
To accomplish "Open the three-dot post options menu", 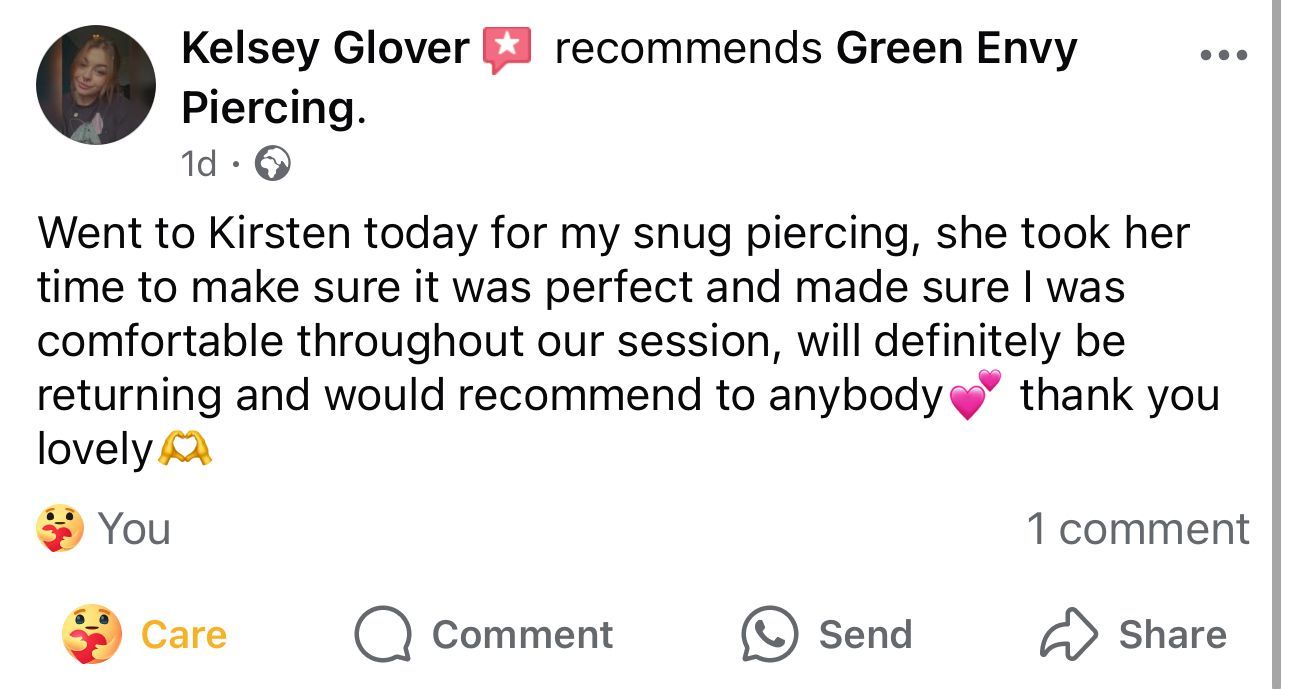I will (1223, 56).
